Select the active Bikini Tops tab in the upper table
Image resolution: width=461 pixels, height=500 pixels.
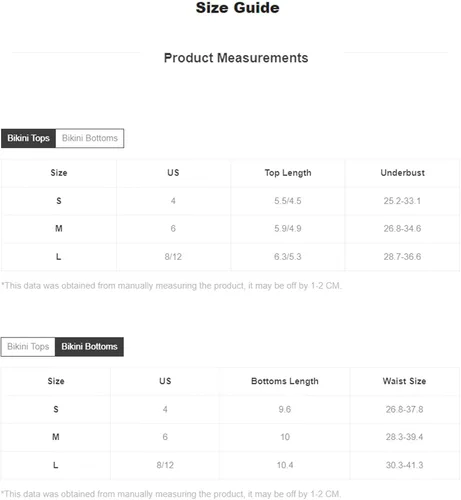pyautogui.click(x=28, y=138)
